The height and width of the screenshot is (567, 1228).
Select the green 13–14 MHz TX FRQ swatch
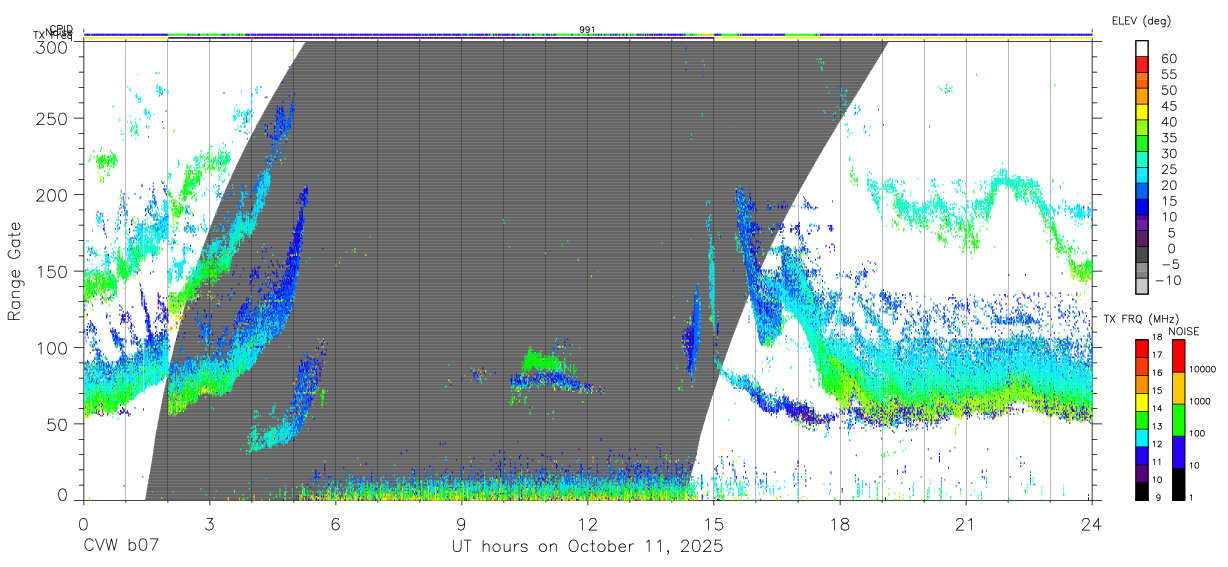pyautogui.click(x=1141, y=419)
